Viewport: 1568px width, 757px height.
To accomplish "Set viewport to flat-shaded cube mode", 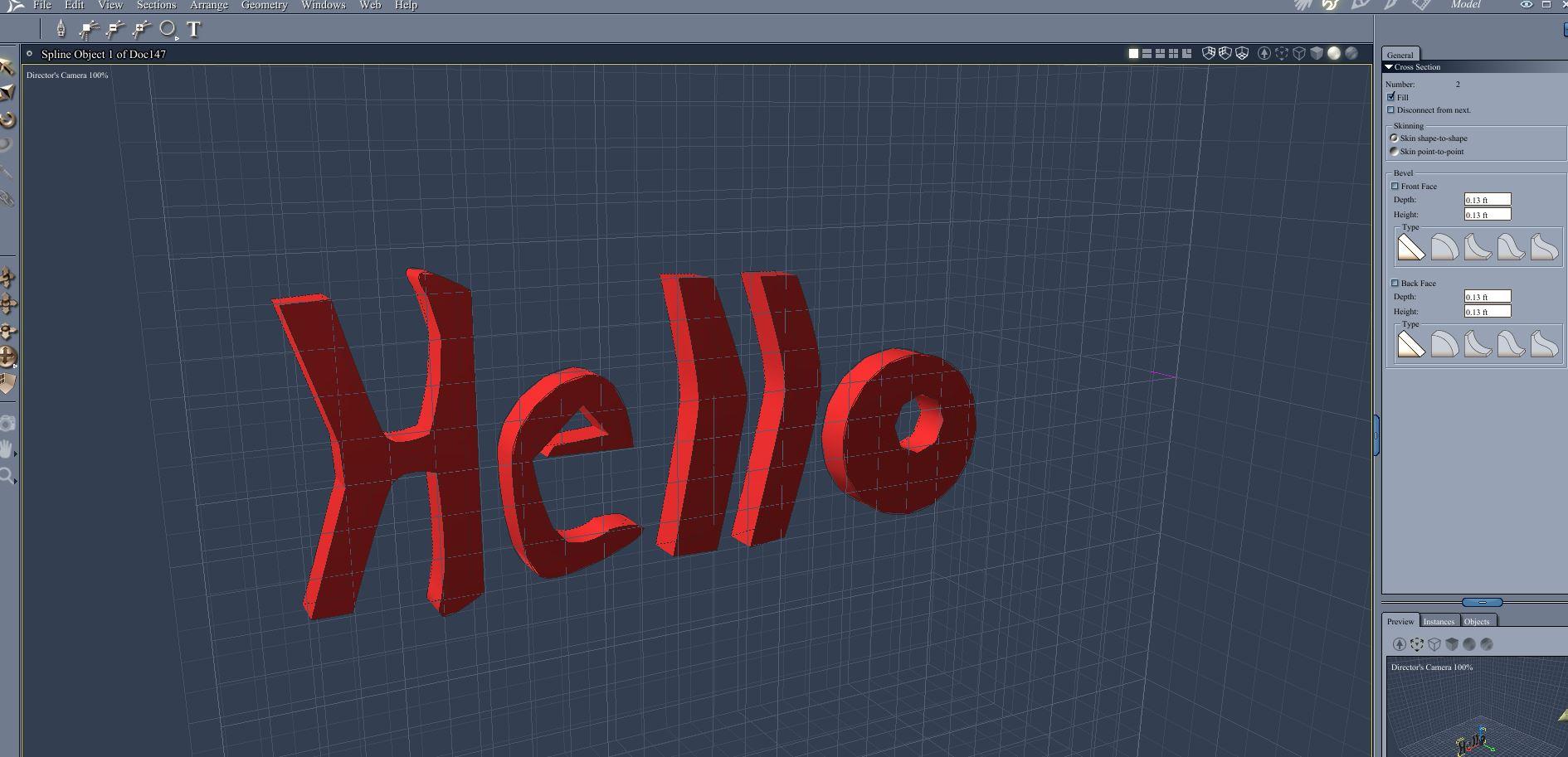I will (x=1317, y=53).
